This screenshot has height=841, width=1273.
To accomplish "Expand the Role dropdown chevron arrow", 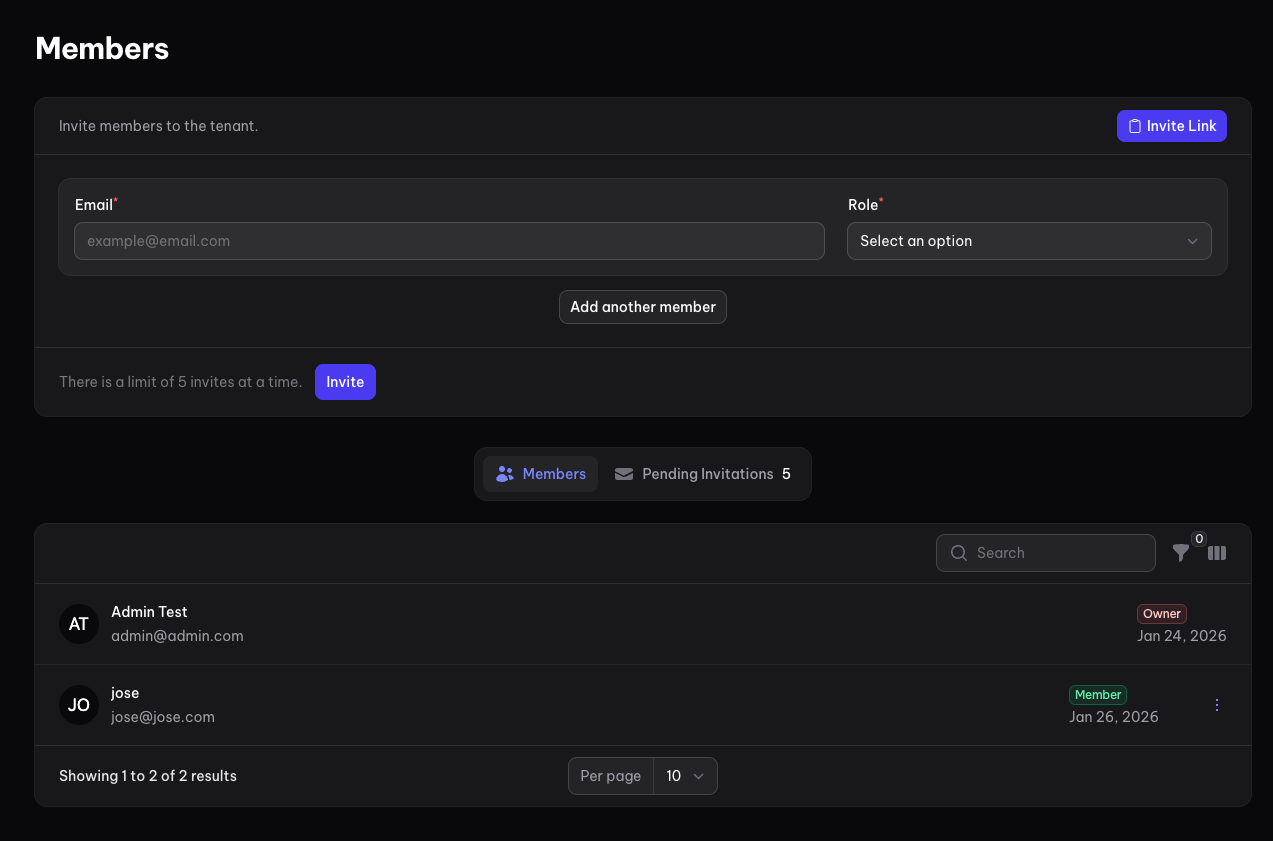I will (x=1192, y=241).
